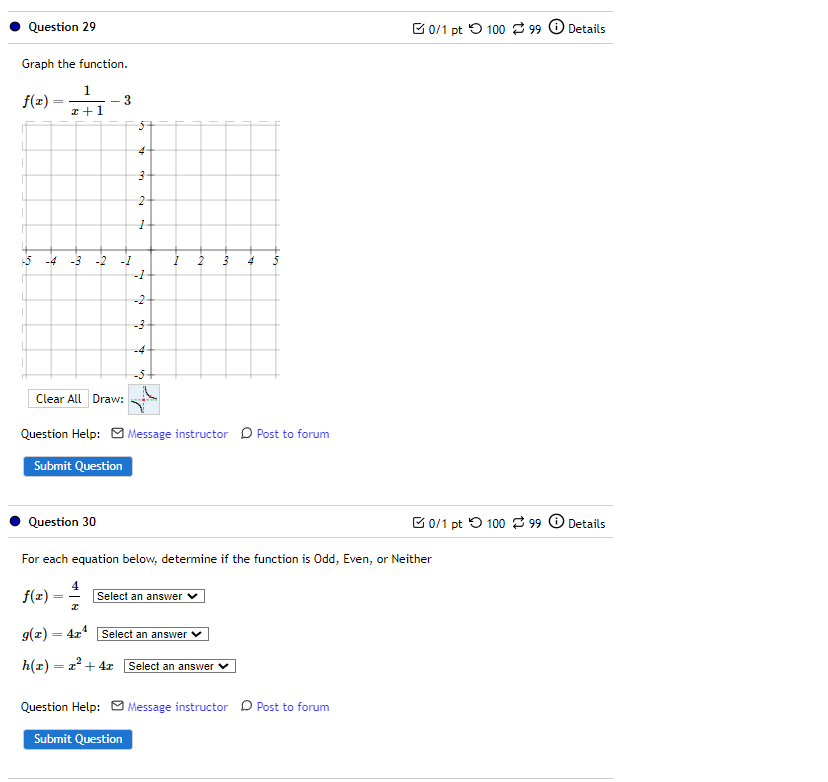Click Submit Question for Question 29
828x782 pixels.
(x=77, y=465)
